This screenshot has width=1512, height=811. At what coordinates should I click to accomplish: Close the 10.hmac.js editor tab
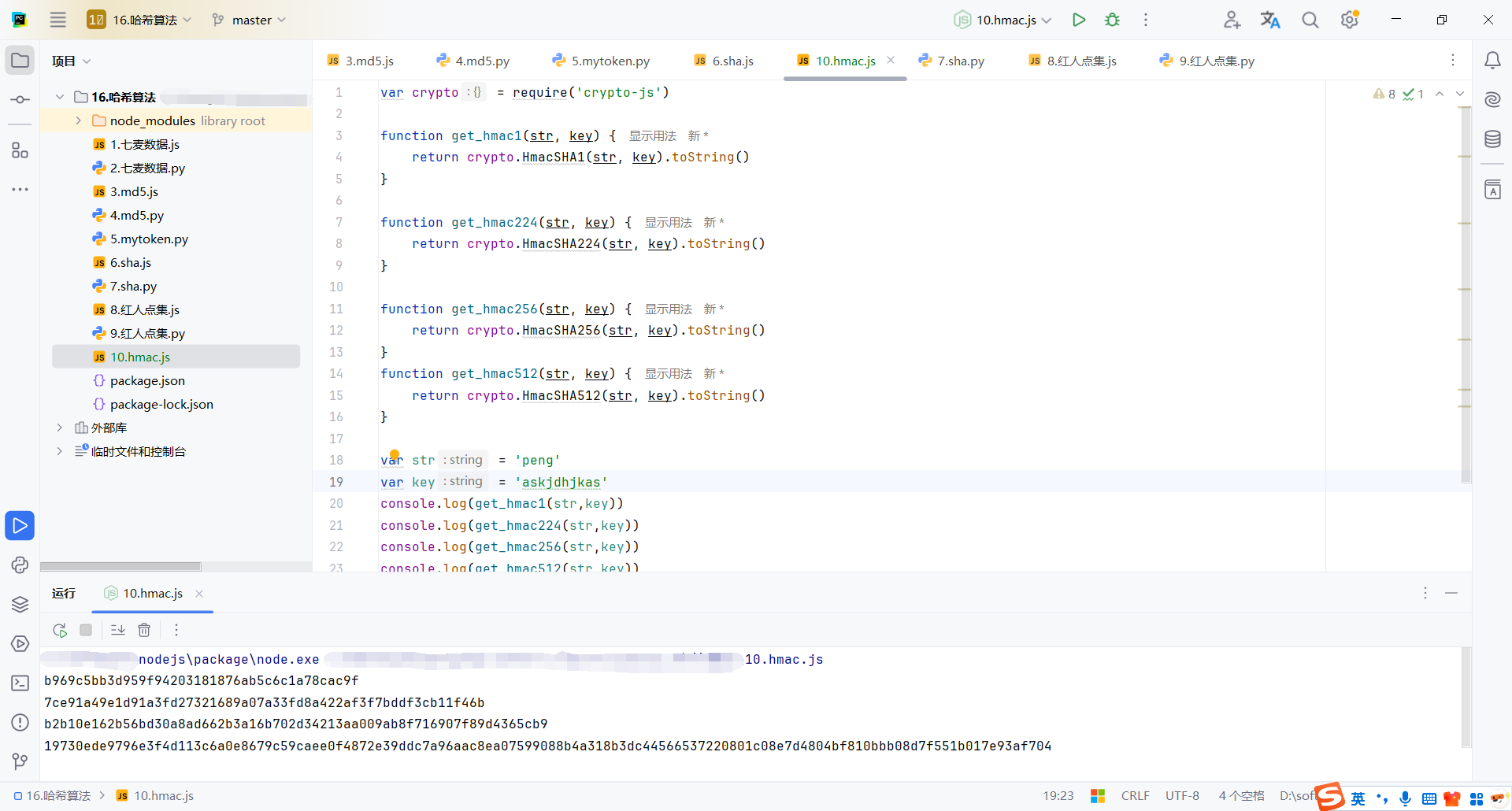[x=891, y=60]
